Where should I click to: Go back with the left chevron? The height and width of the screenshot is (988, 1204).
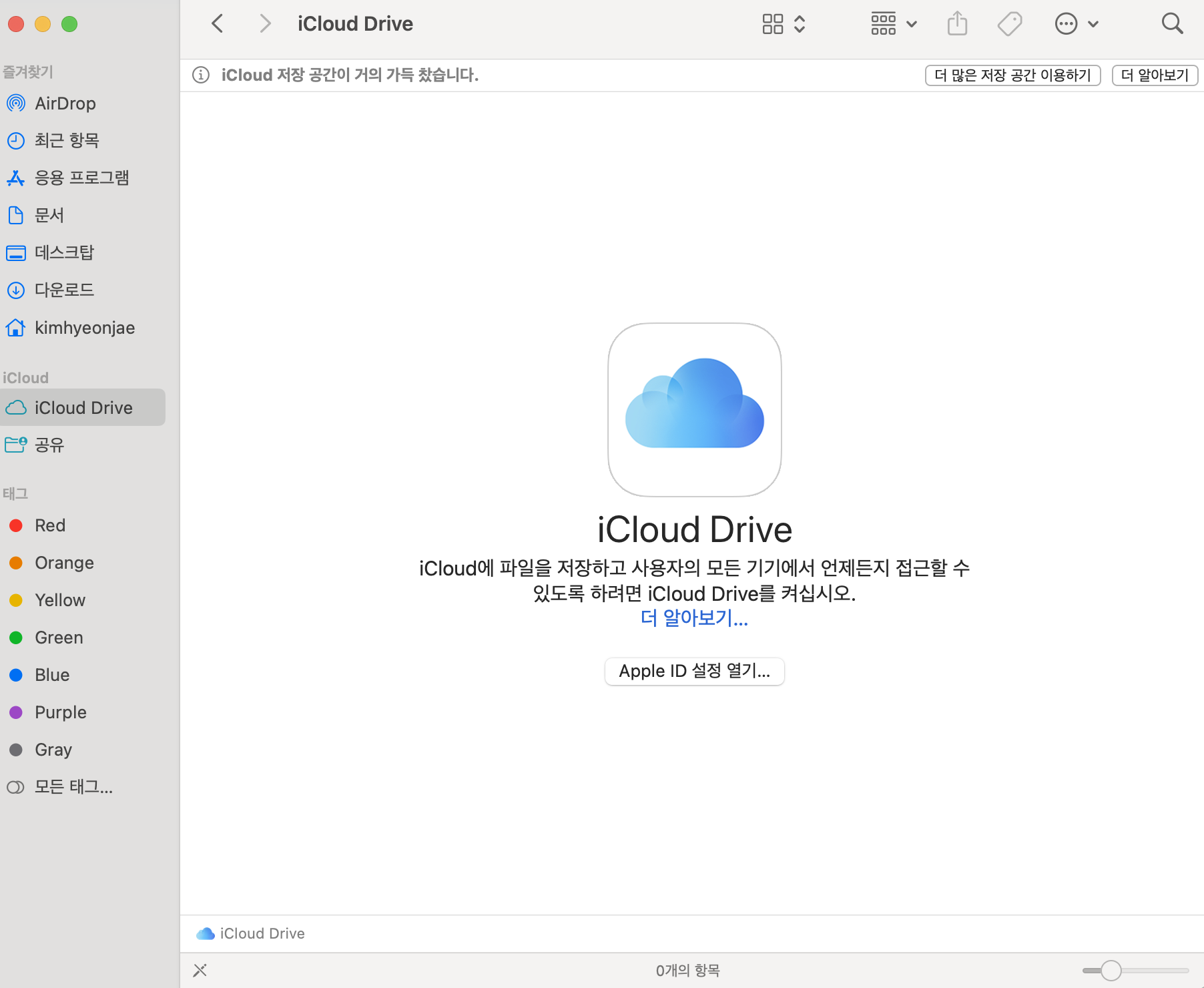point(218,24)
